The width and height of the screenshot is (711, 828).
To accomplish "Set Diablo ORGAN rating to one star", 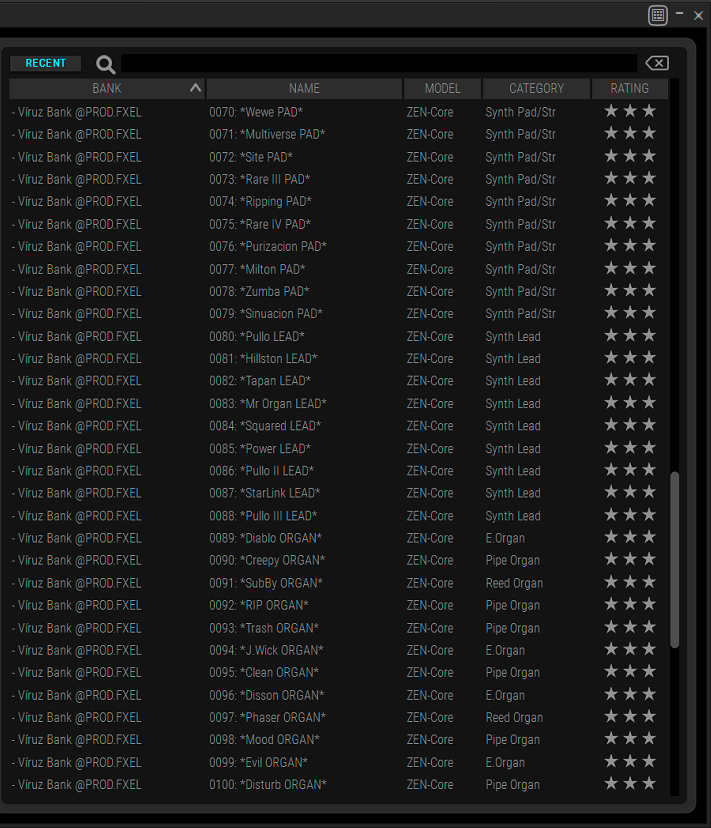I will click(611, 537).
